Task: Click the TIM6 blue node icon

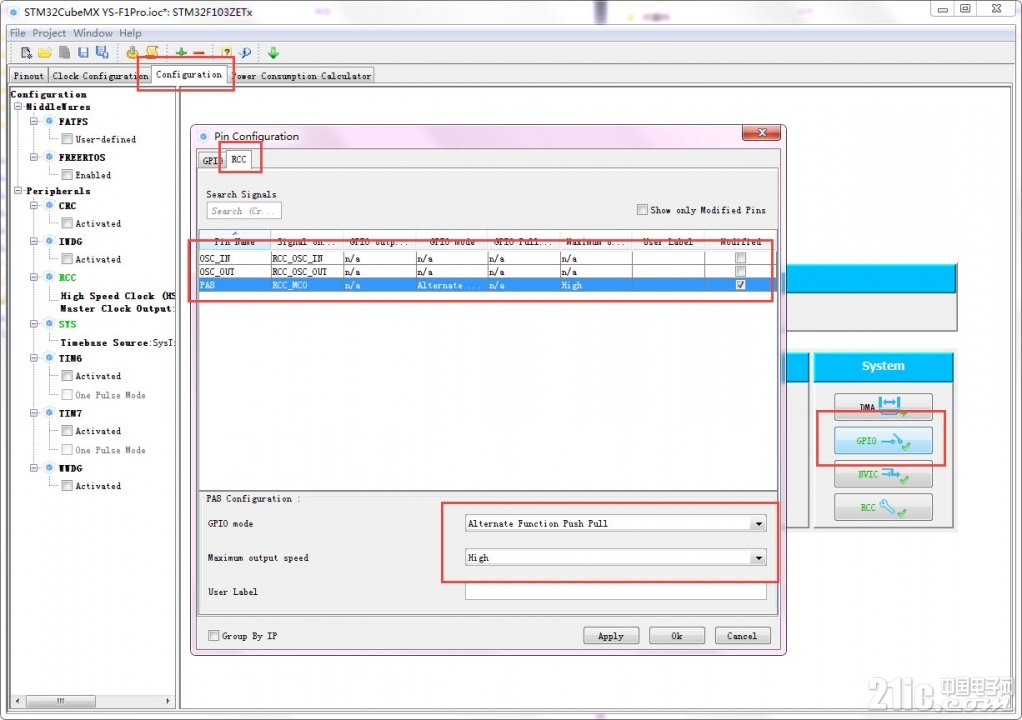Action: tap(49, 358)
